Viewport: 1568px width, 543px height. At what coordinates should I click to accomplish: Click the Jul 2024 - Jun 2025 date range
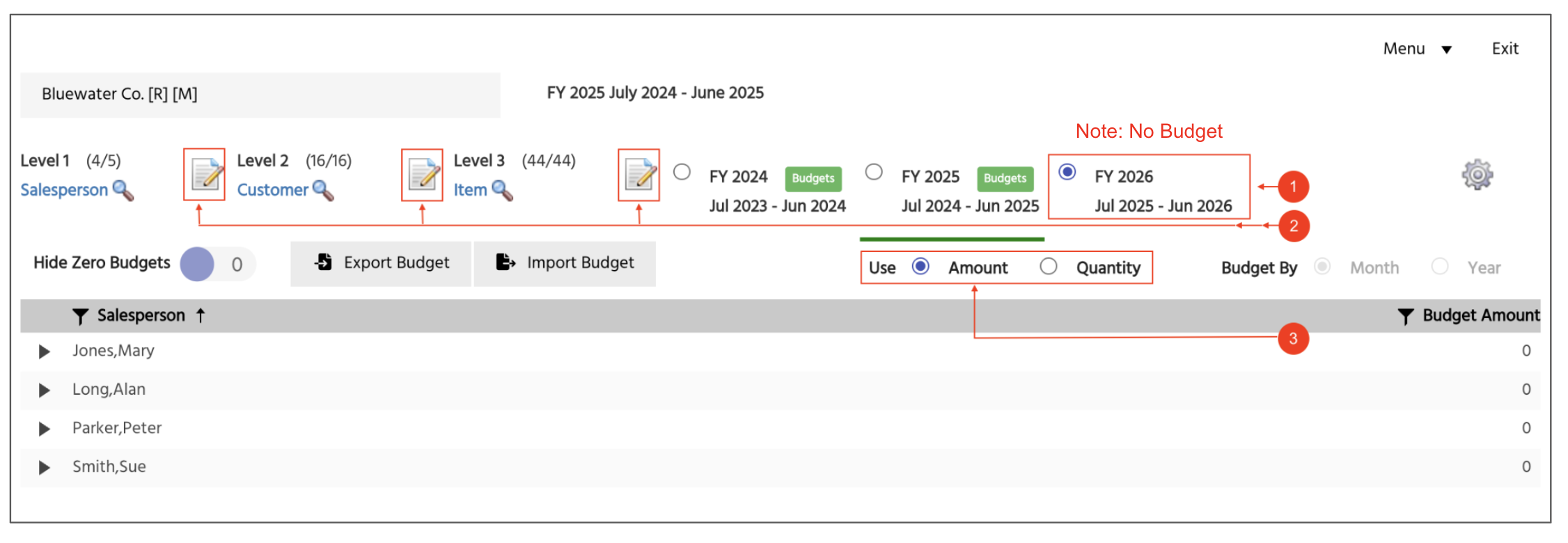point(970,206)
